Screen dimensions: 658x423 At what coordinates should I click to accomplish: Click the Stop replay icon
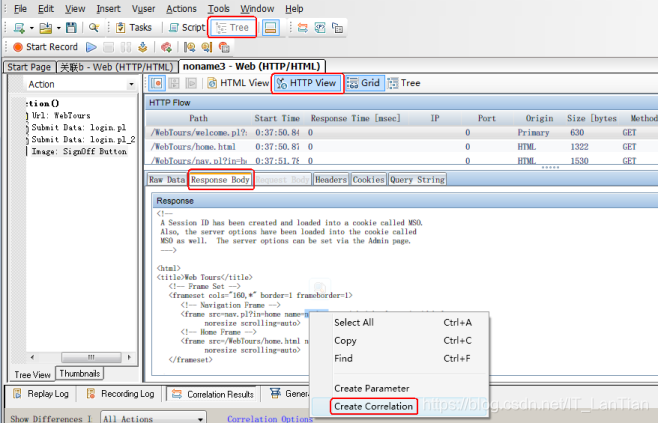click(109, 47)
